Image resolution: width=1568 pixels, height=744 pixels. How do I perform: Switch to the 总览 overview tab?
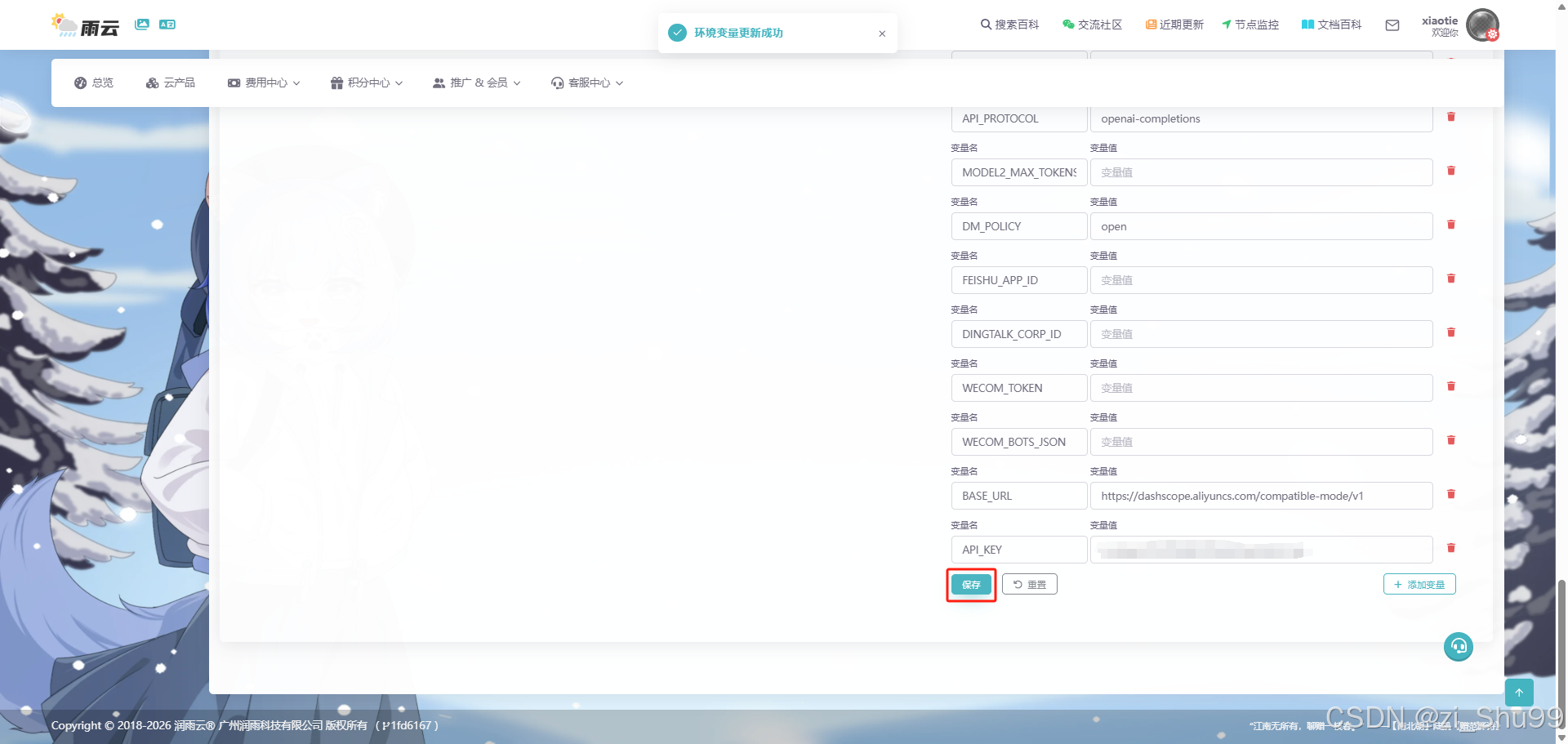pyautogui.click(x=94, y=82)
